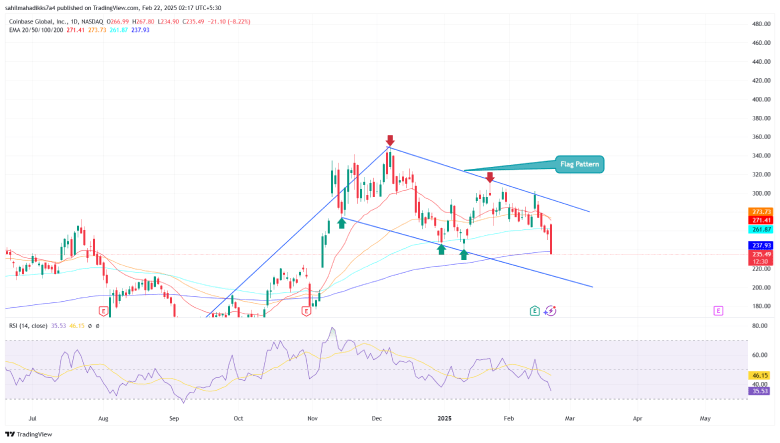Click the TradingView logo at bottom left
The width and height of the screenshot is (780, 443).
click(30, 433)
